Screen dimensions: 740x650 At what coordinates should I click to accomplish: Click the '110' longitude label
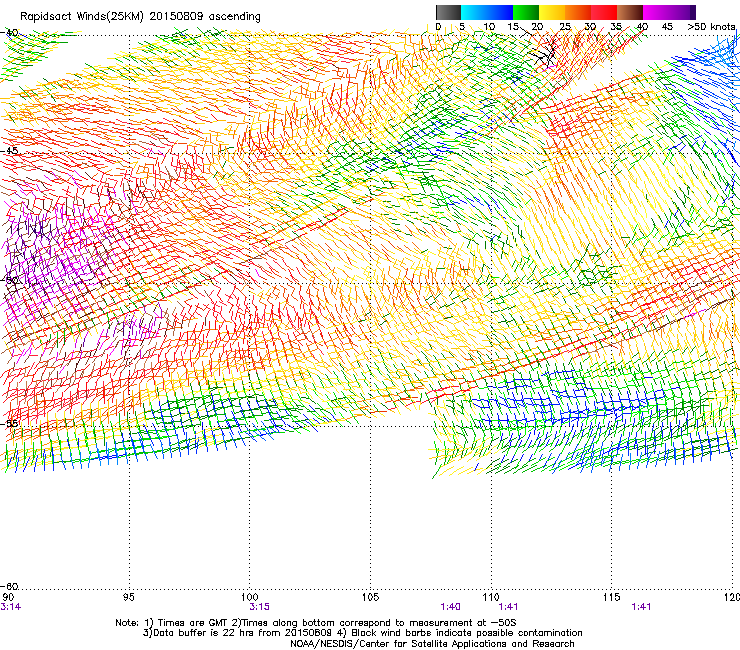click(491, 598)
